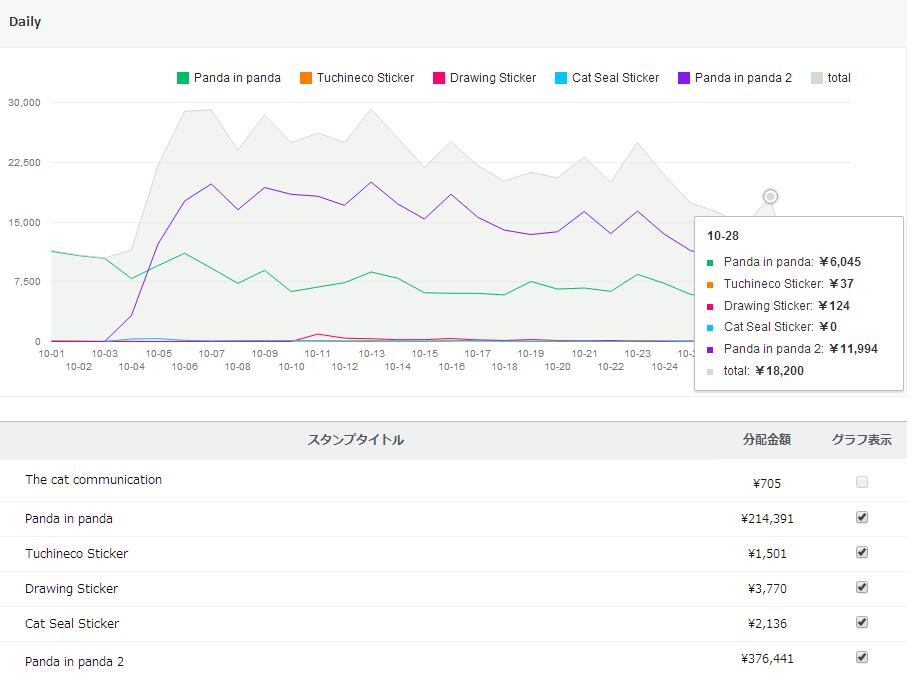Click the pink Drawing Sticker legend swatch
Image resolution: width=911 pixels, height=677 pixels.
pyautogui.click(x=439, y=78)
